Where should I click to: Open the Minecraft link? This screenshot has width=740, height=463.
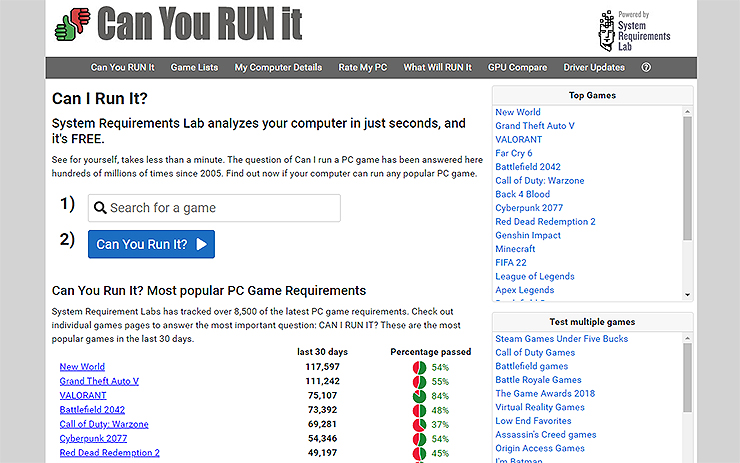pyautogui.click(x=515, y=249)
